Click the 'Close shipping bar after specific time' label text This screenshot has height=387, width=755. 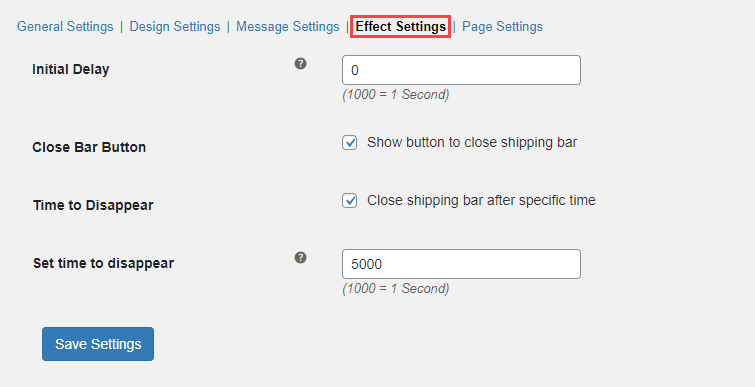click(481, 200)
